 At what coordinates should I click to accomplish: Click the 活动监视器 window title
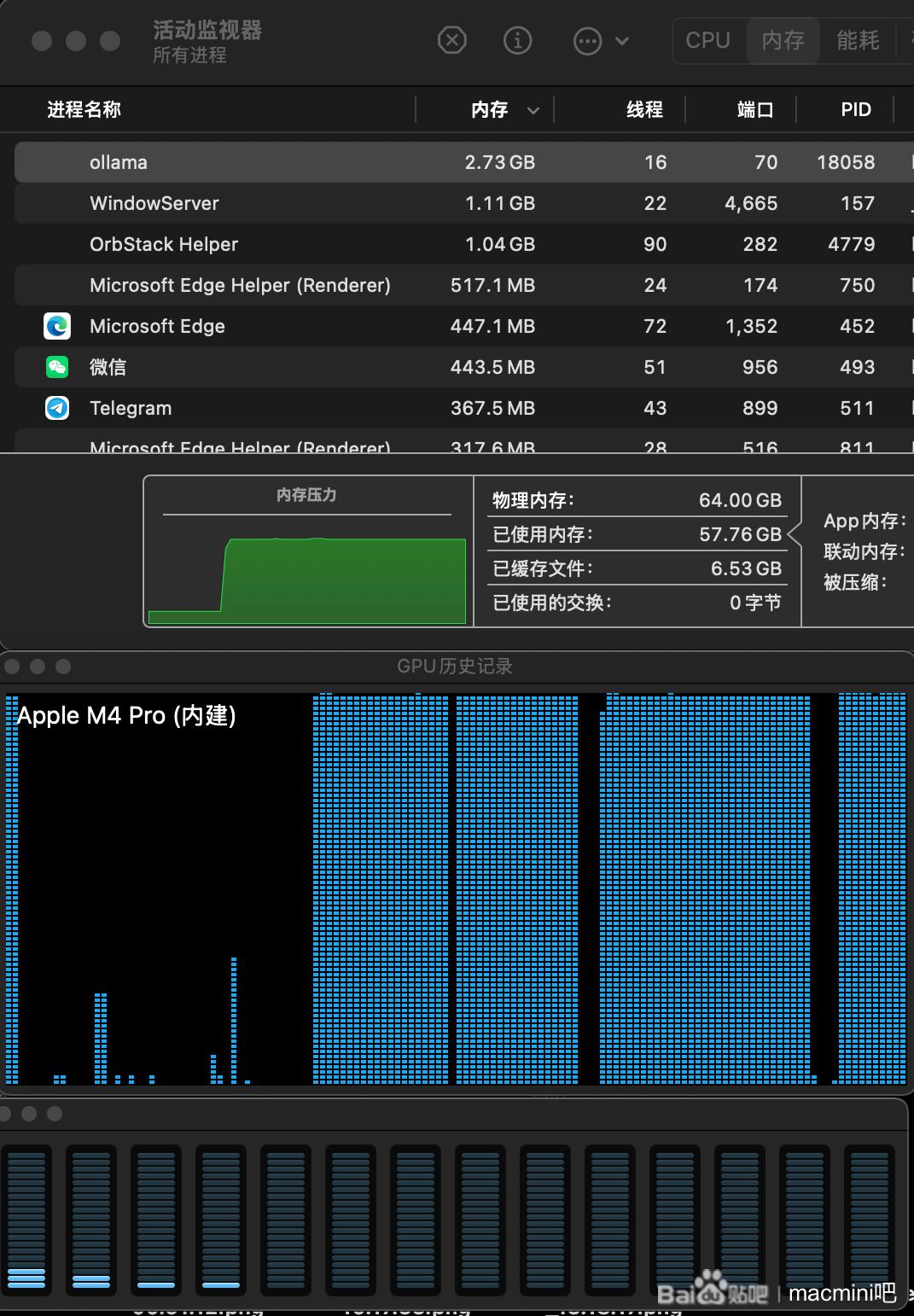207,30
